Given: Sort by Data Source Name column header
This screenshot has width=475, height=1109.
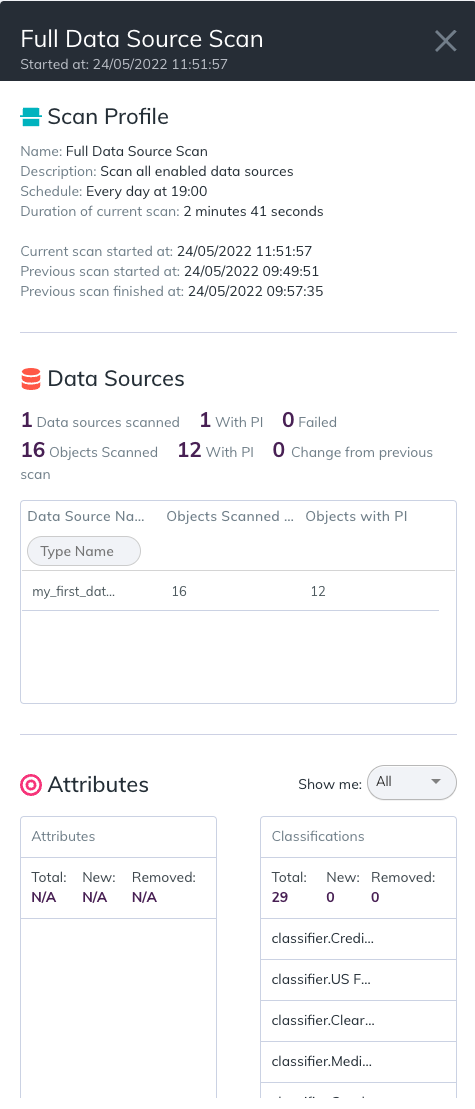Looking at the screenshot, I should pyautogui.click(x=86, y=516).
